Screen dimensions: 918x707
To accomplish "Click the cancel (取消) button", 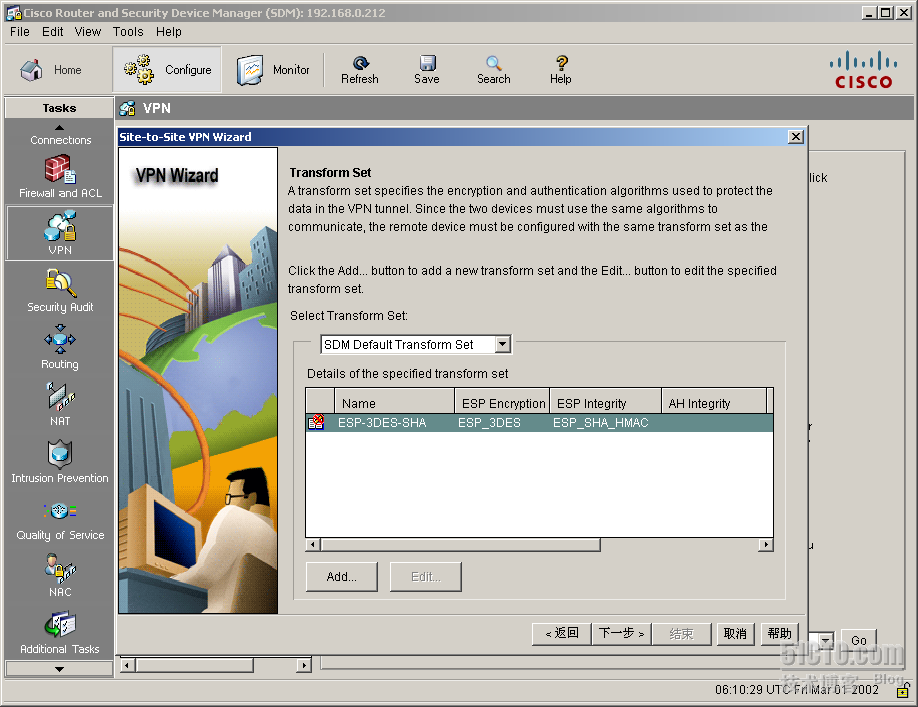I will tap(735, 633).
